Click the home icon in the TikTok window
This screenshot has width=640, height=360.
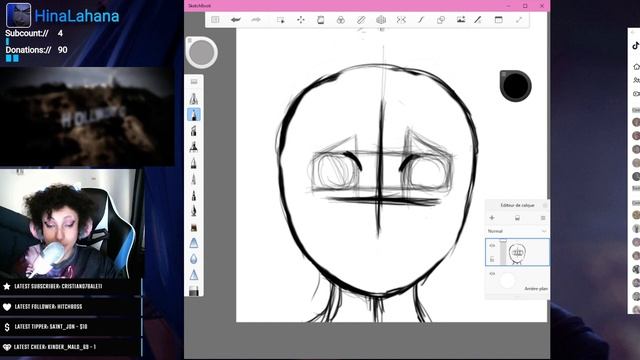tap(636, 67)
